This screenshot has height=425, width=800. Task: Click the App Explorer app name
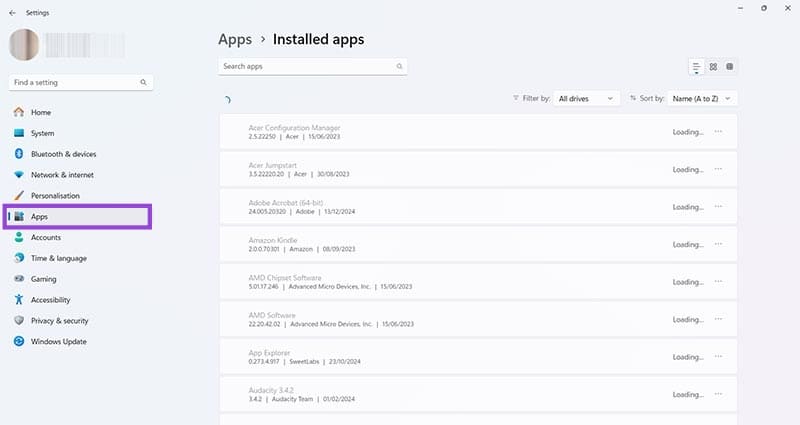tap(269, 353)
